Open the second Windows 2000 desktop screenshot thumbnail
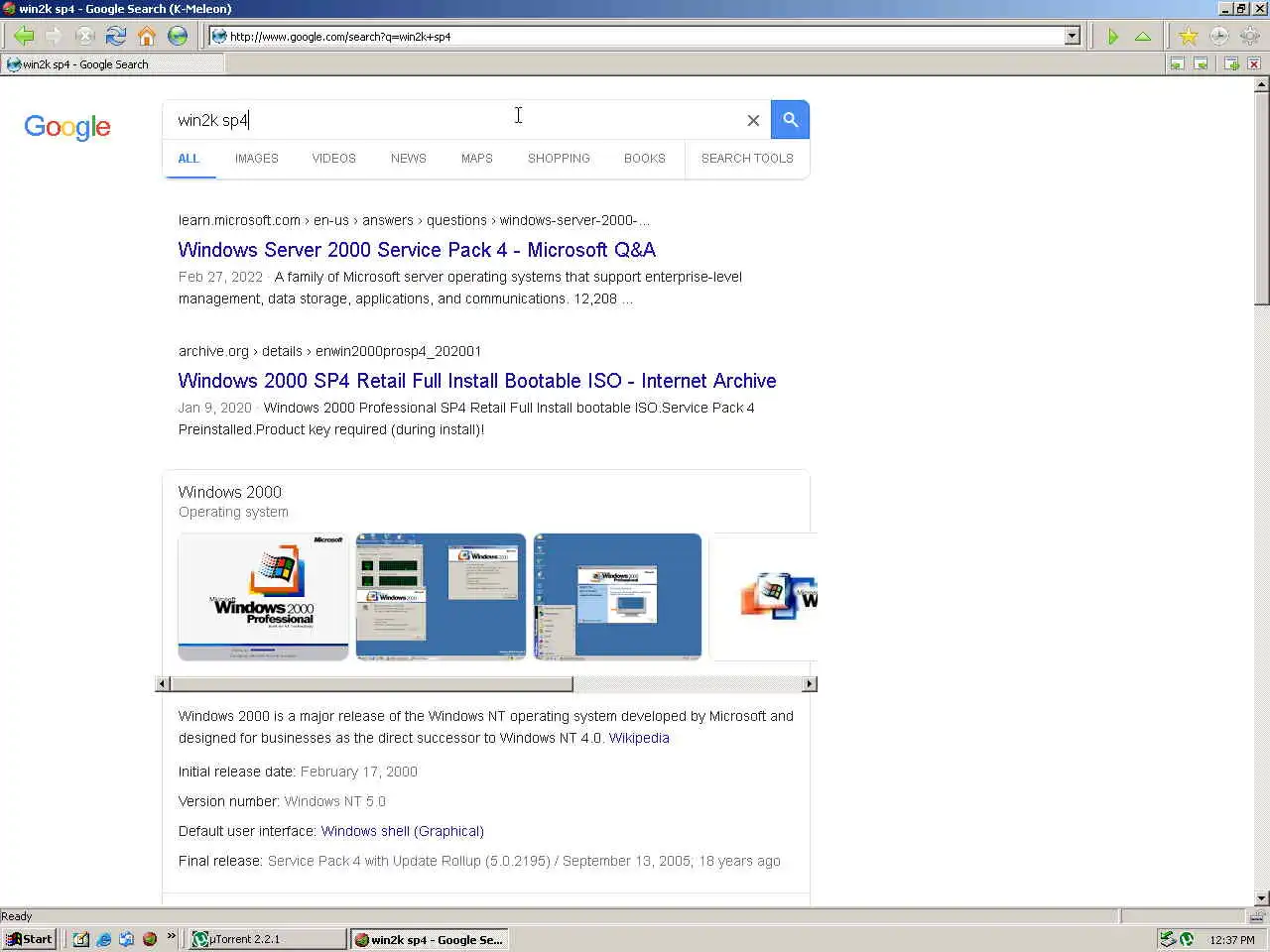 (x=441, y=597)
